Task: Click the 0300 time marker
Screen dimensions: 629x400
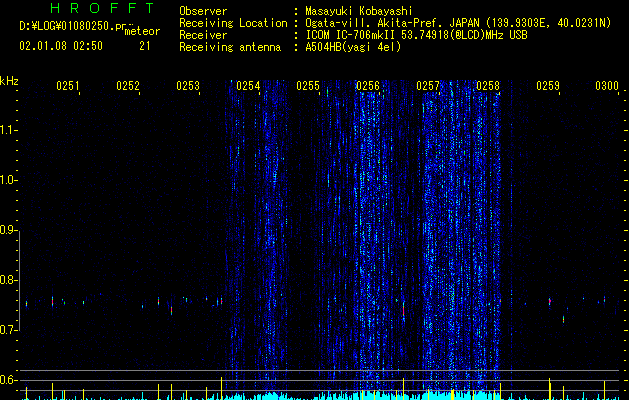Action: (607, 85)
